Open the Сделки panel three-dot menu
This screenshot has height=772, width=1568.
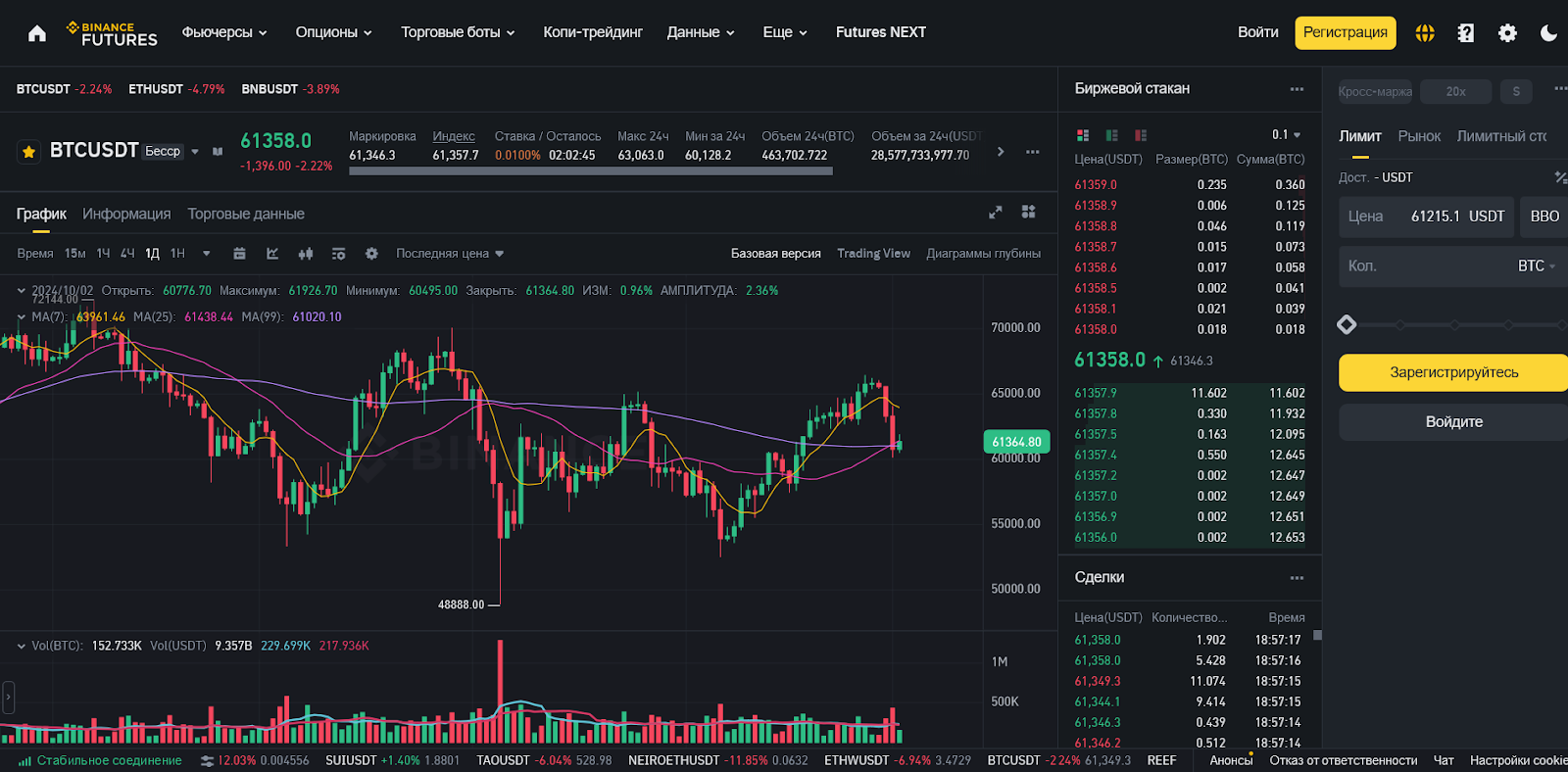(x=1297, y=578)
